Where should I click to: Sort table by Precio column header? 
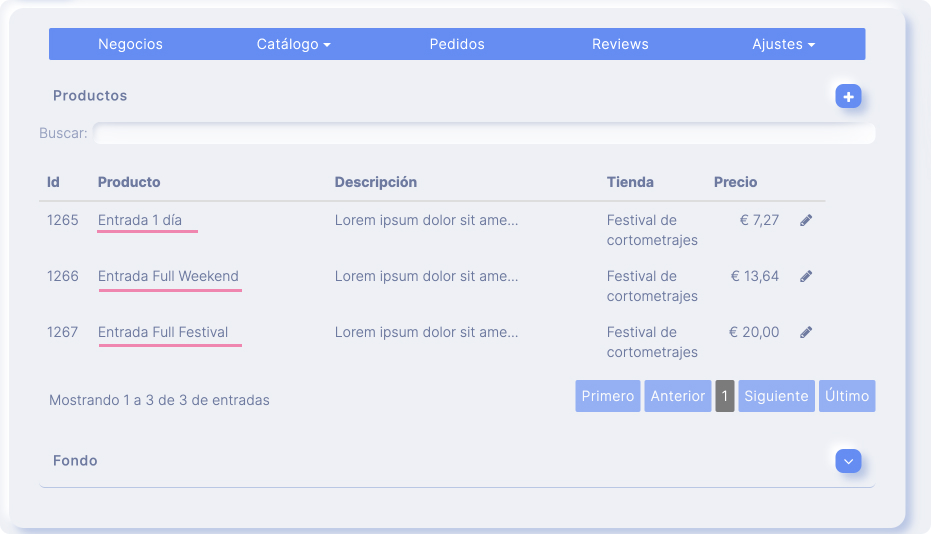(x=735, y=182)
